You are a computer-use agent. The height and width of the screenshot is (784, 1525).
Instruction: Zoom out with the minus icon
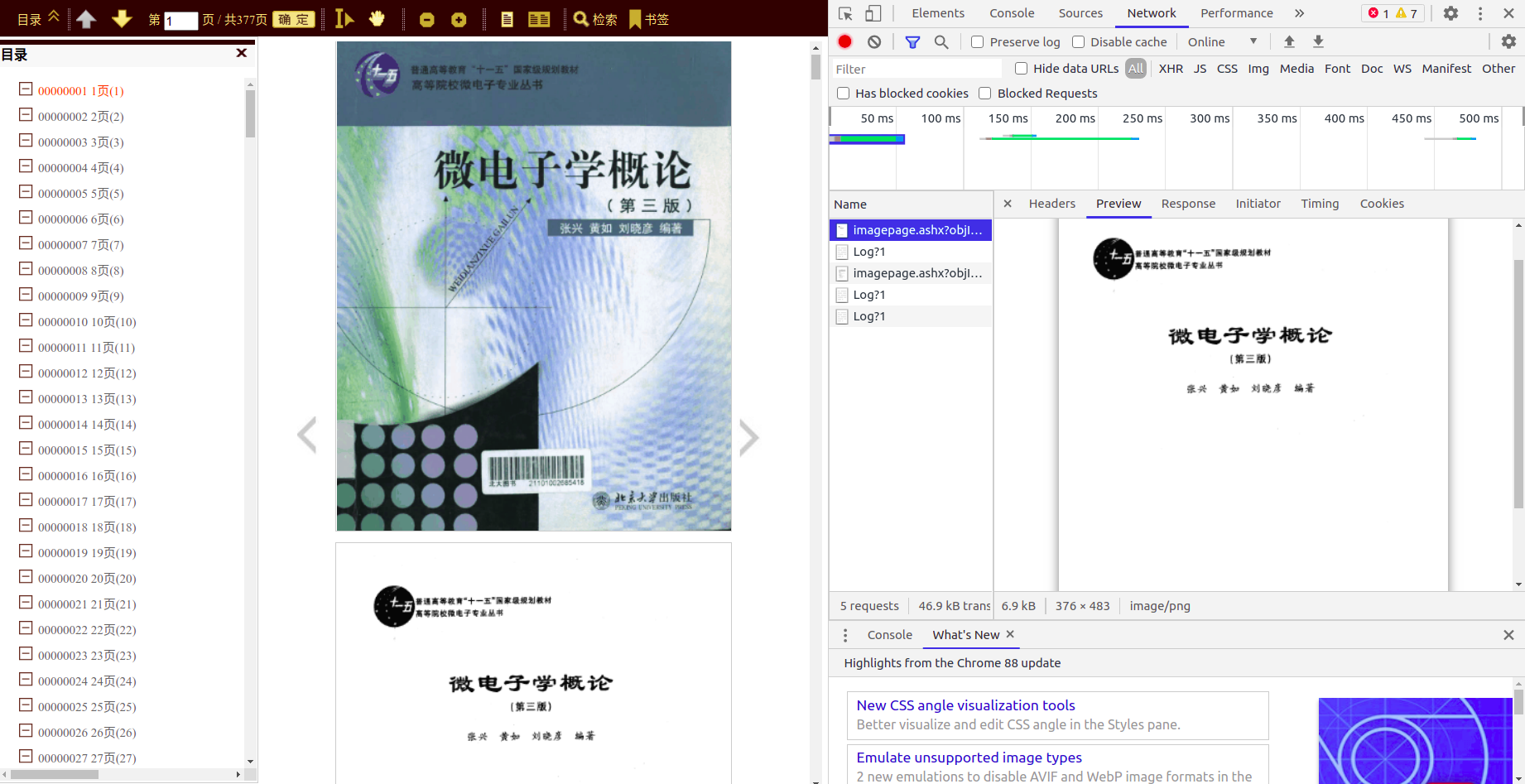click(427, 20)
